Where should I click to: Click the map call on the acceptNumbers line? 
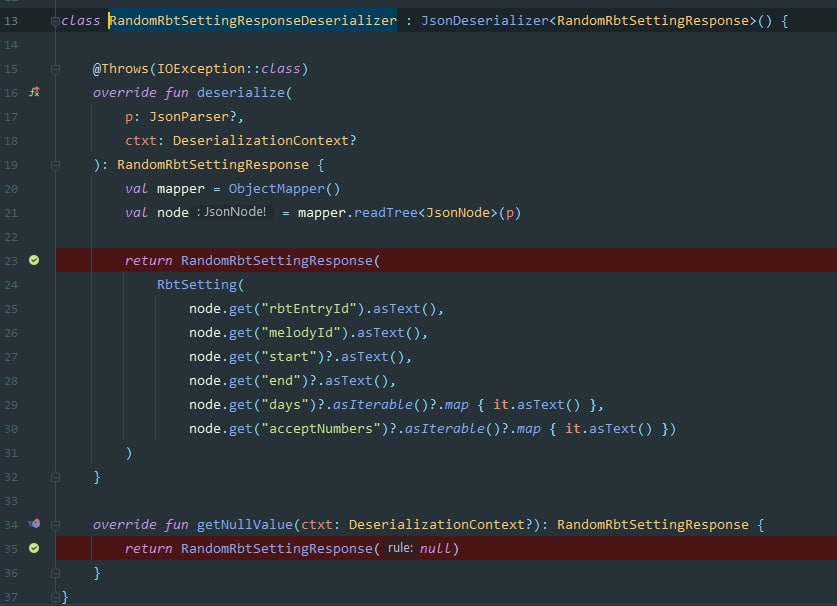pos(528,429)
